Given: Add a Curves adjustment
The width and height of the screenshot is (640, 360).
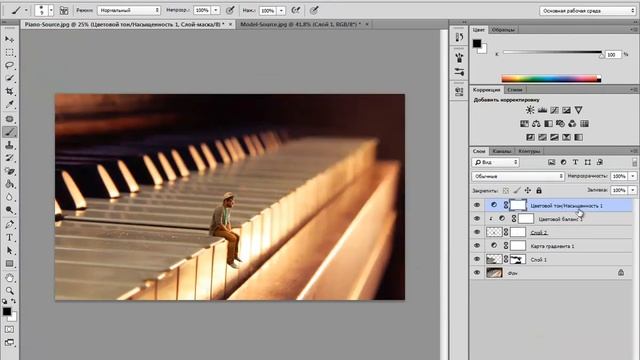Looking at the screenshot, I should click(554, 110).
